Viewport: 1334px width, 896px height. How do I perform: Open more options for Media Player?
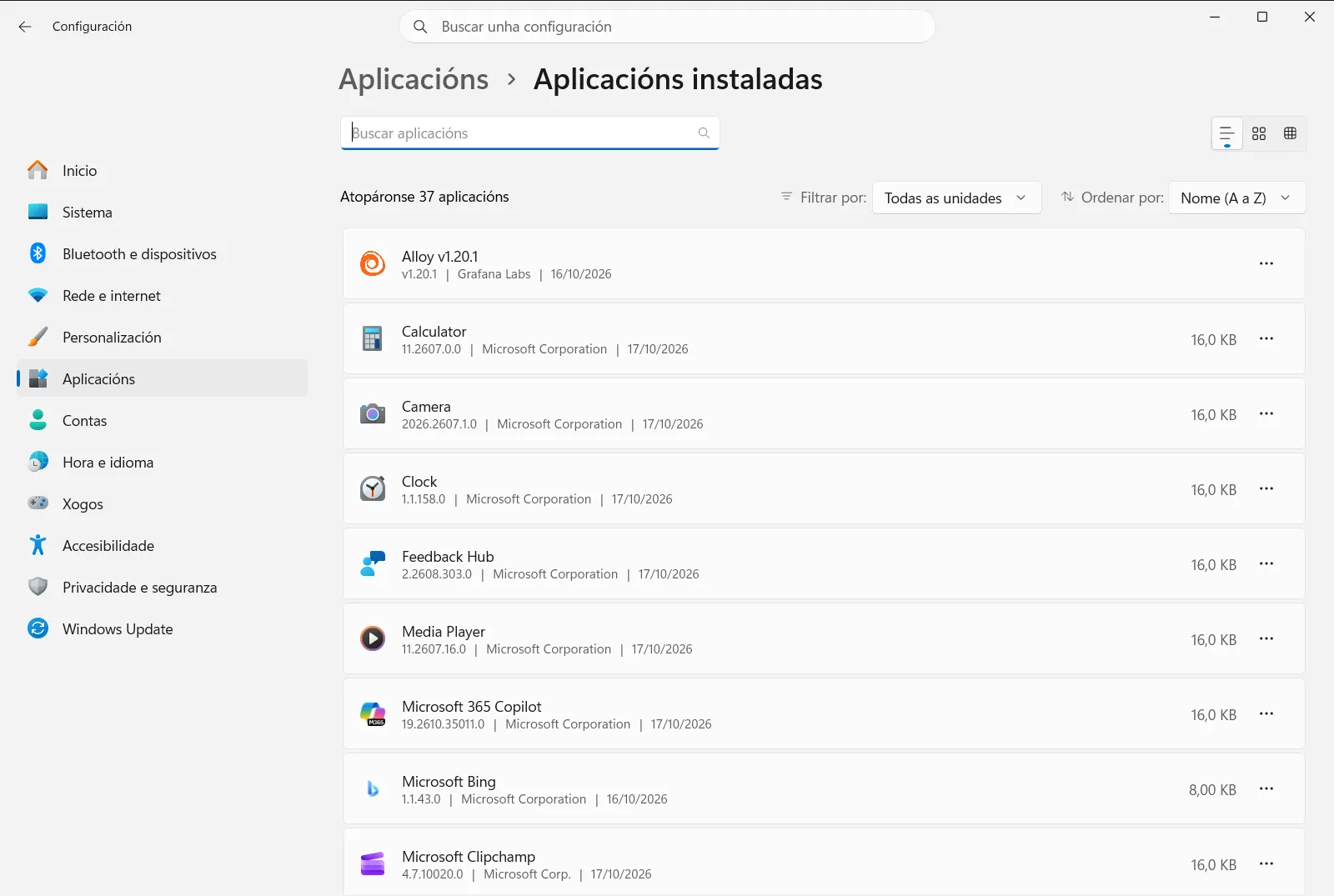1266,638
